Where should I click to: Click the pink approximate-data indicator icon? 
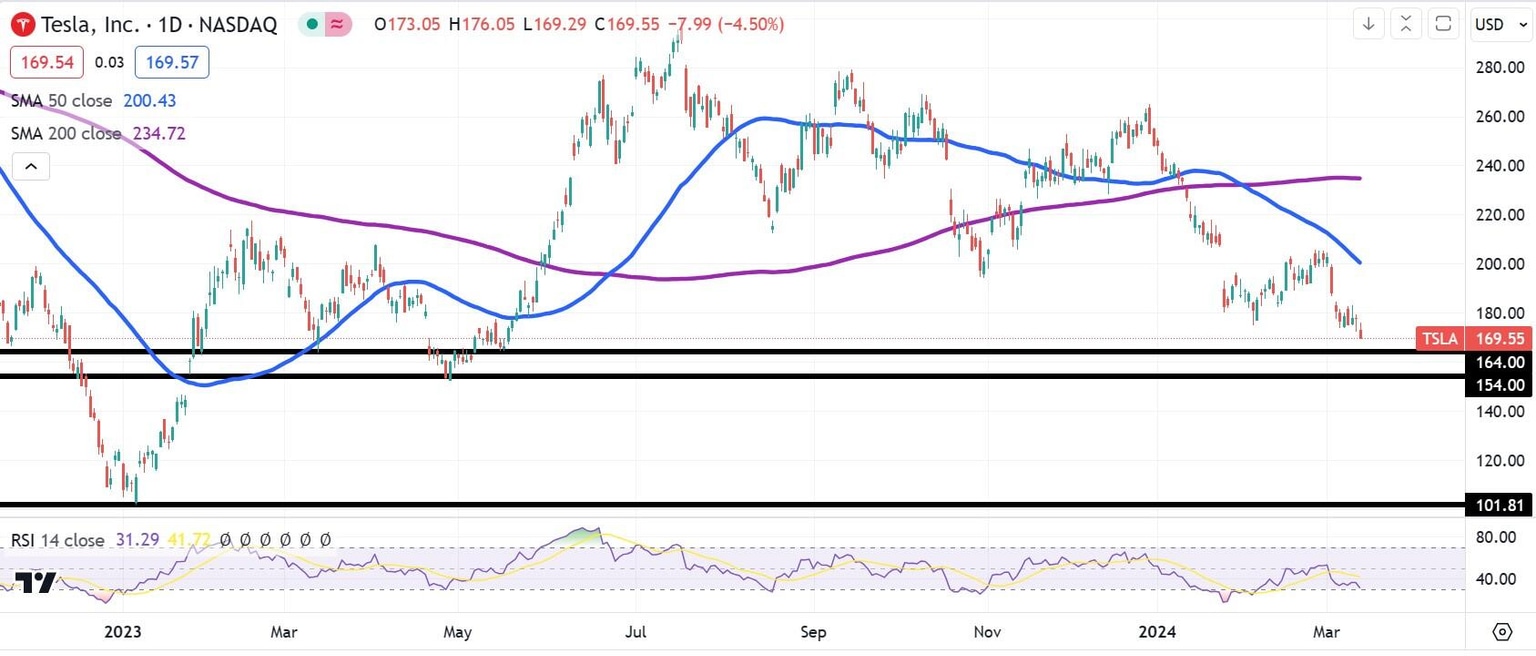click(x=339, y=25)
